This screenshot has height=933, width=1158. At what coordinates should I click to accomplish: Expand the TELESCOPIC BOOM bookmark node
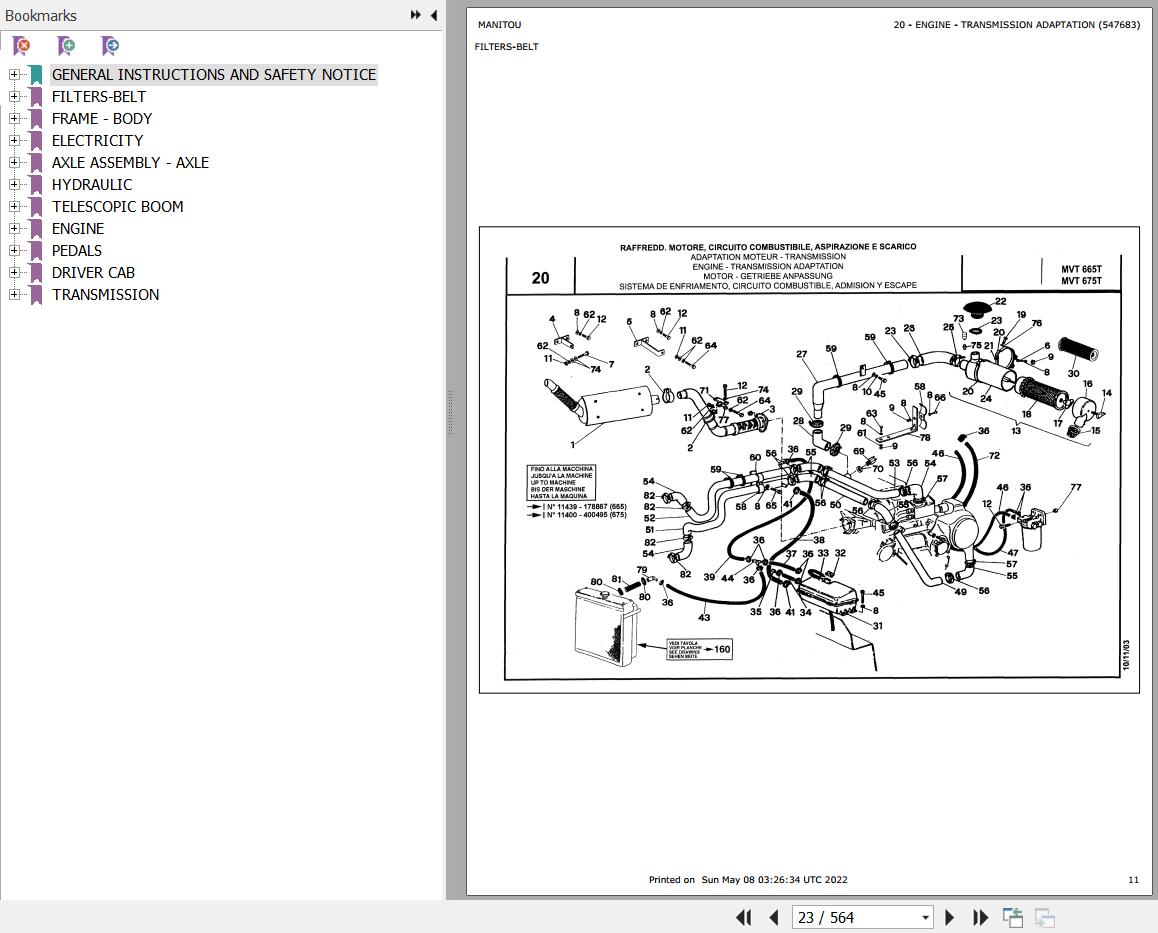pos(14,206)
